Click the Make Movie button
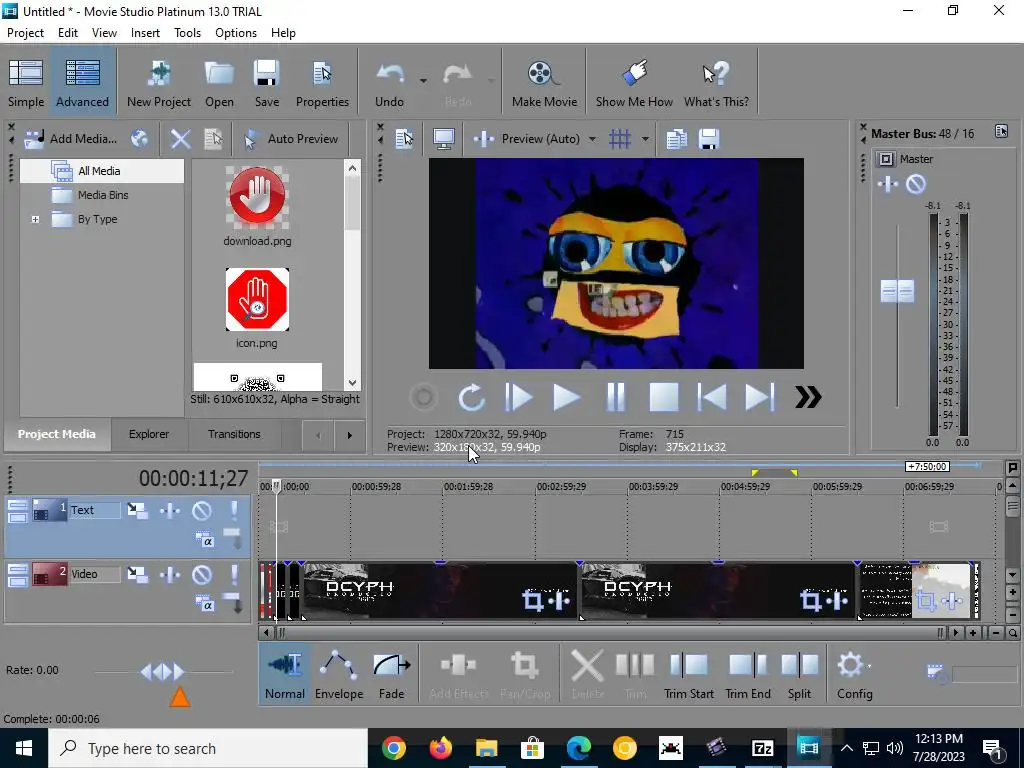Image resolution: width=1024 pixels, height=768 pixels. 544,83
